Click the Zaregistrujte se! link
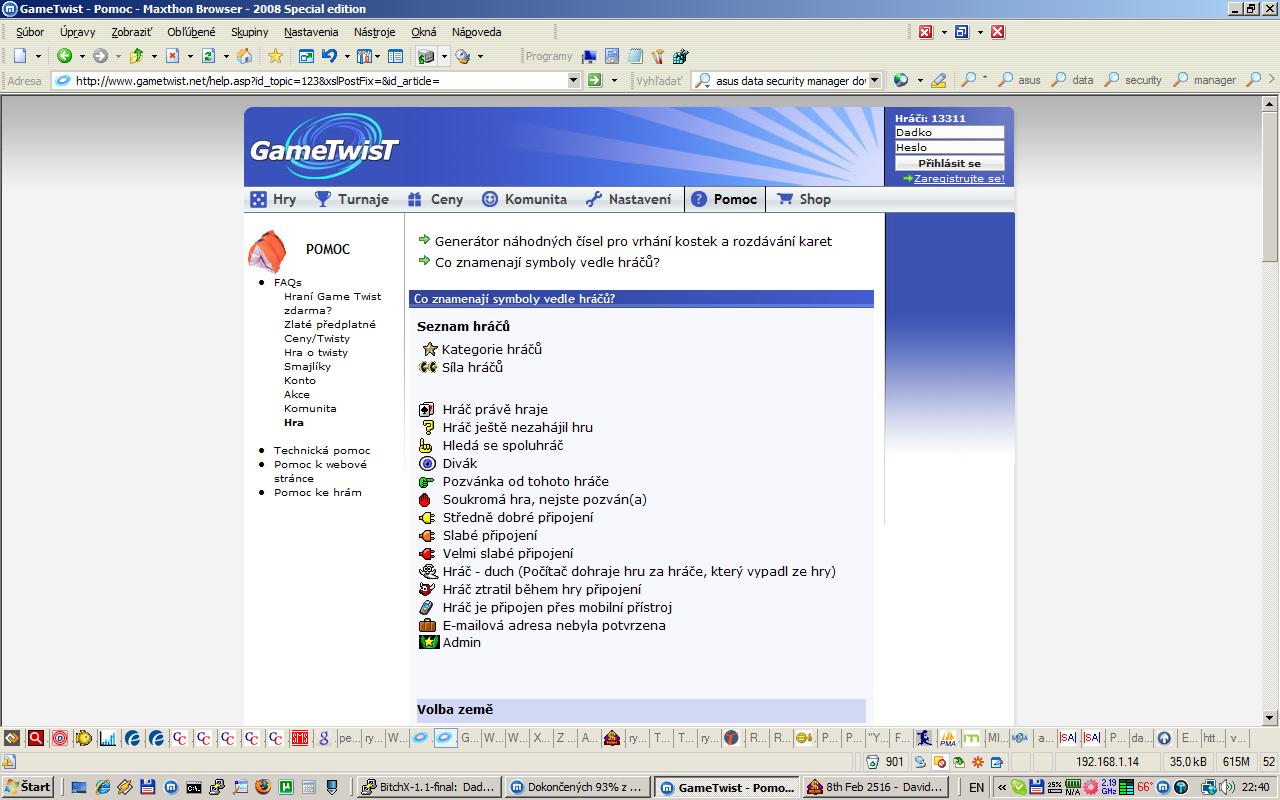The width and height of the screenshot is (1280, 800). tap(958, 179)
